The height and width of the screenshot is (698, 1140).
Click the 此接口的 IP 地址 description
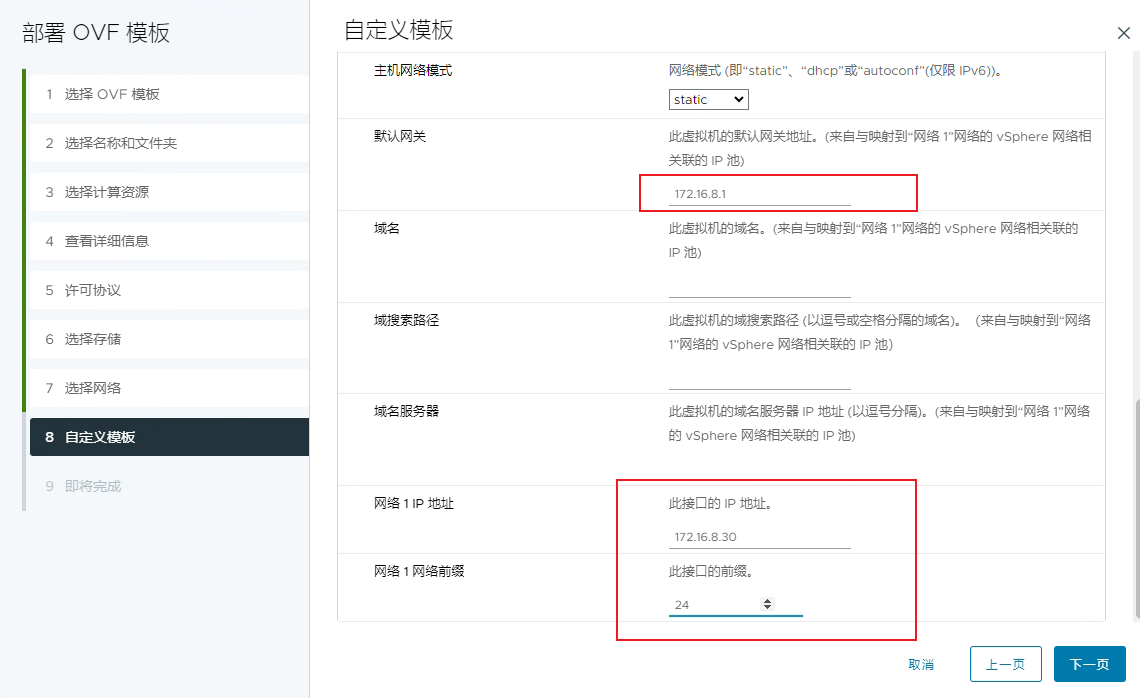[720, 503]
